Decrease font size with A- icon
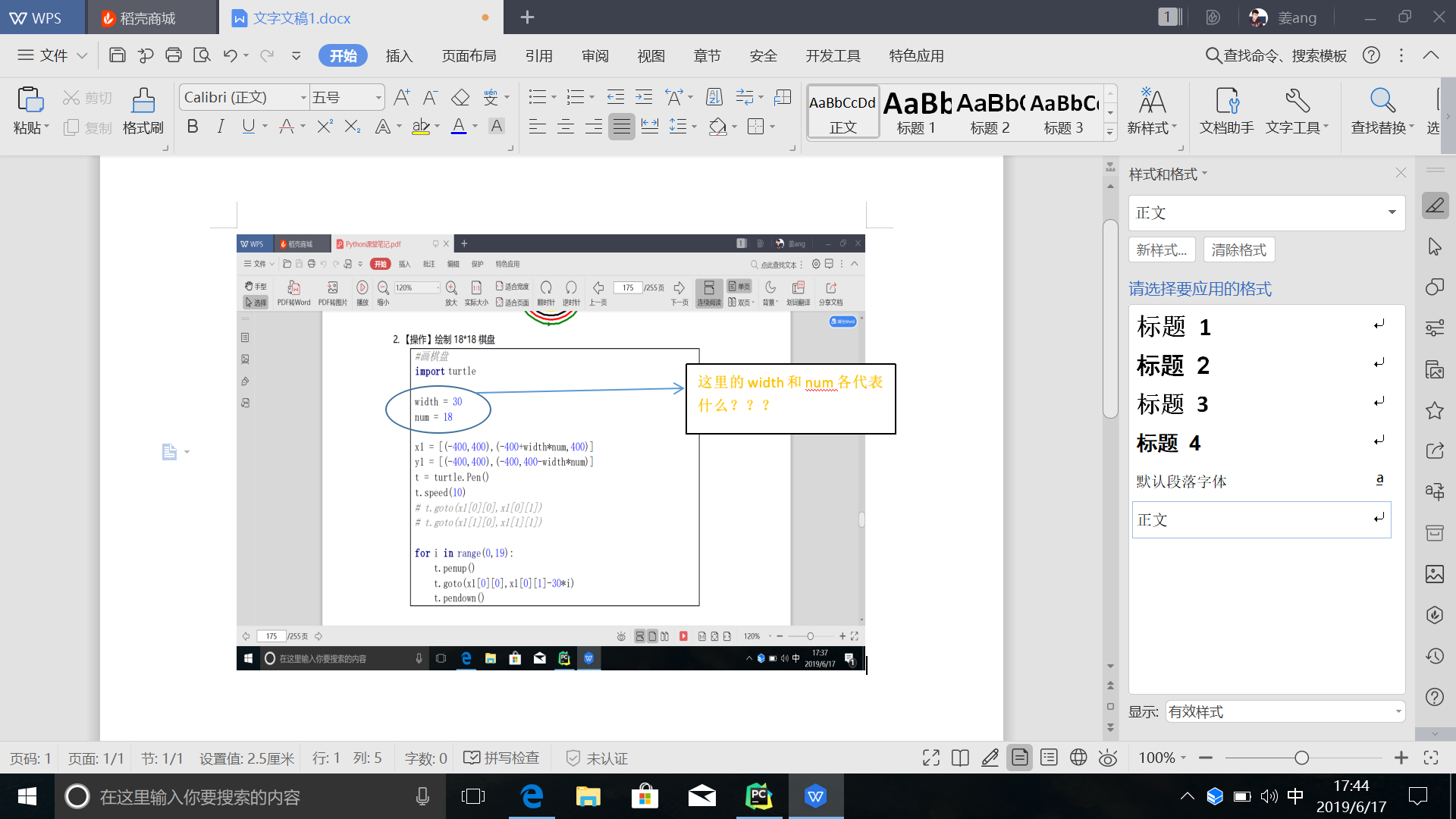 [431, 97]
